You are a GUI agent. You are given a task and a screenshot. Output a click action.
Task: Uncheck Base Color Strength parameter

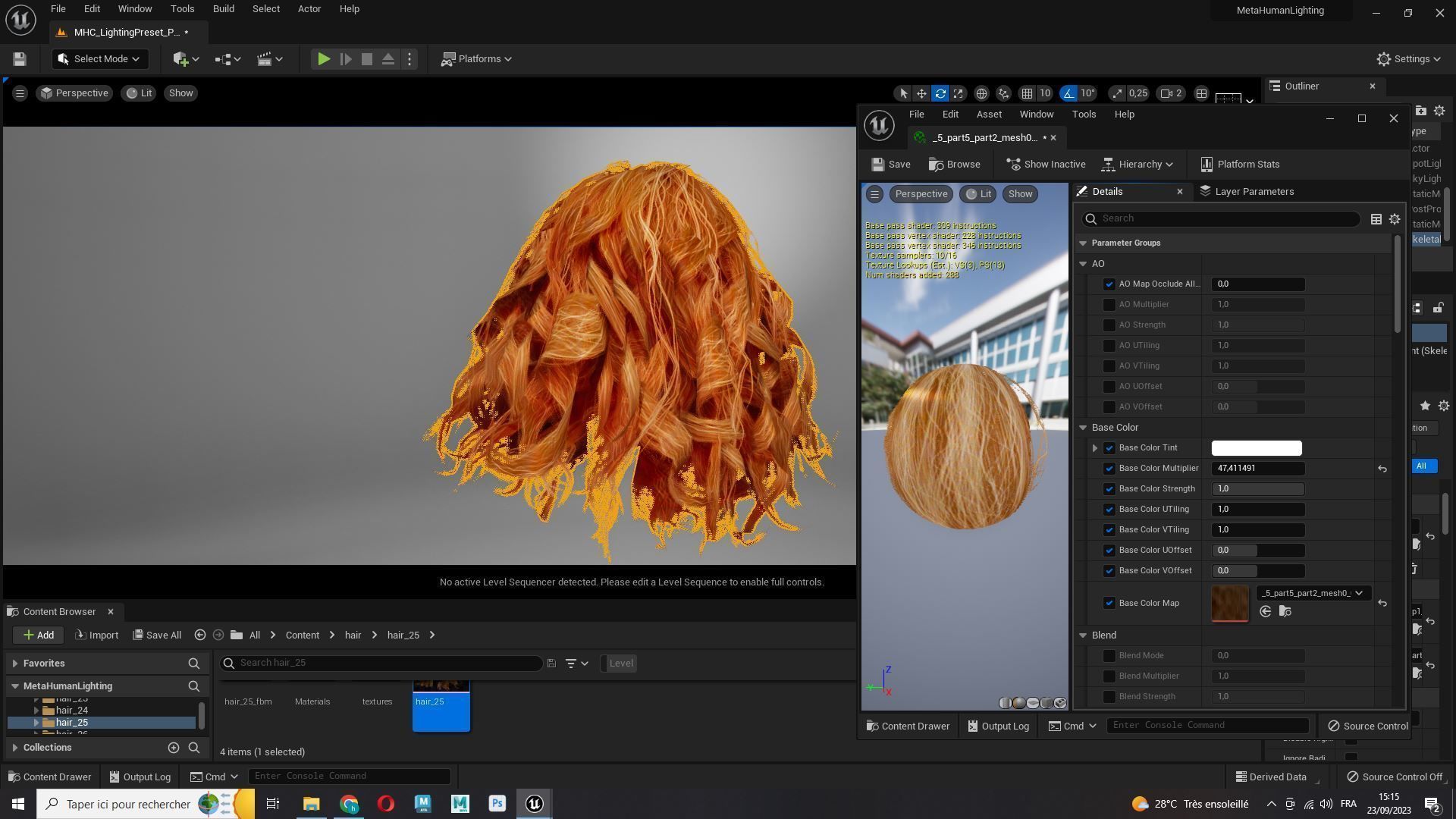pyautogui.click(x=1109, y=489)
